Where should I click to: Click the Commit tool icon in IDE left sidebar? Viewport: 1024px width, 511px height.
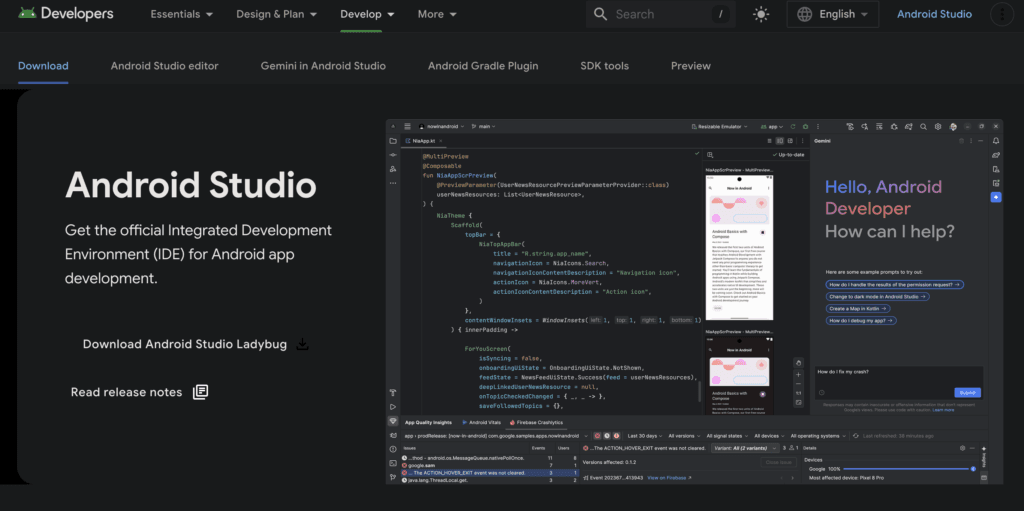tap(393, 155)
